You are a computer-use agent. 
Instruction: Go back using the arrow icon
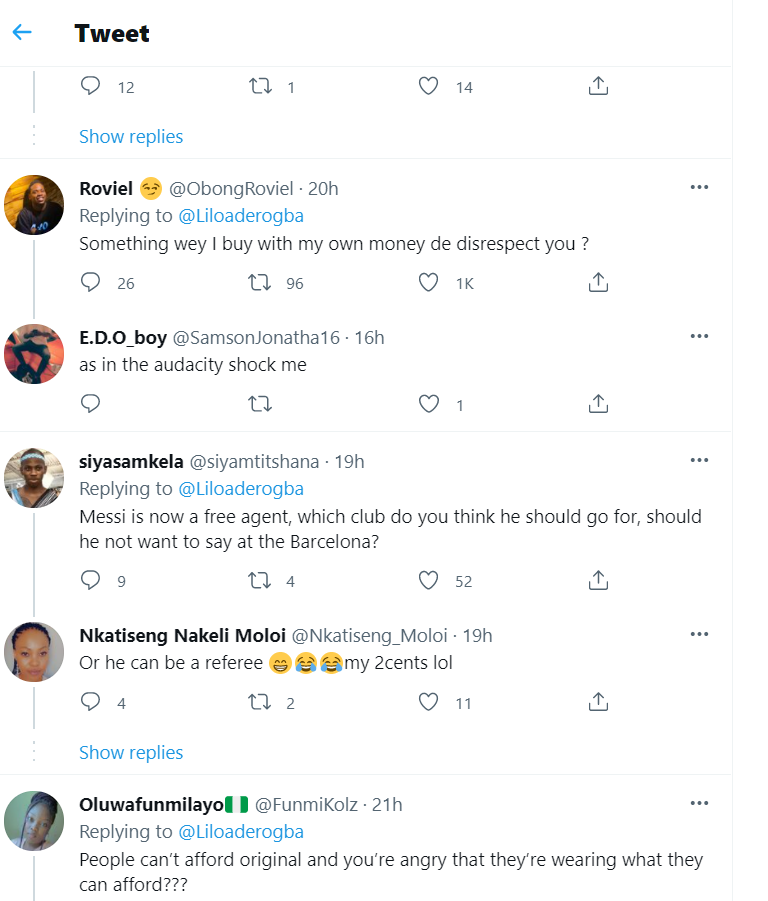coord(22,33)
